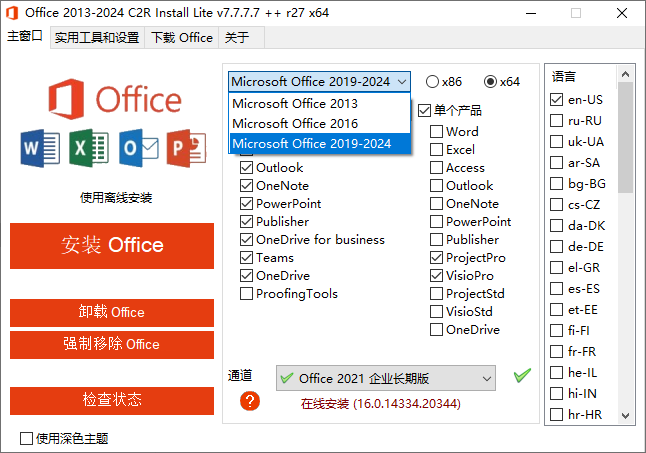Click the PowerPoint icon in the logo

[186, 149]
